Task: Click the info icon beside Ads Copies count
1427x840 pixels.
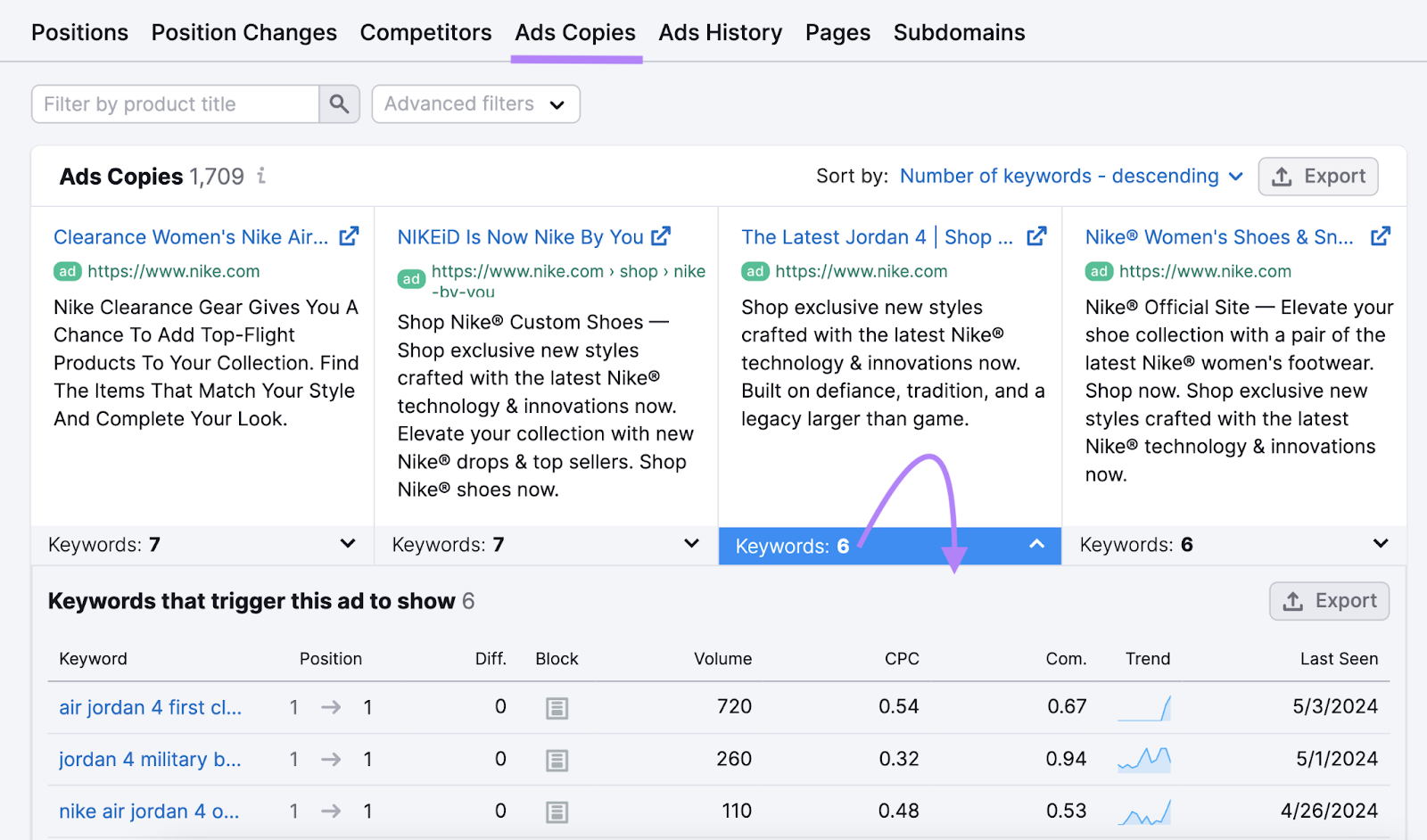Action: click(x=260, y=176)
